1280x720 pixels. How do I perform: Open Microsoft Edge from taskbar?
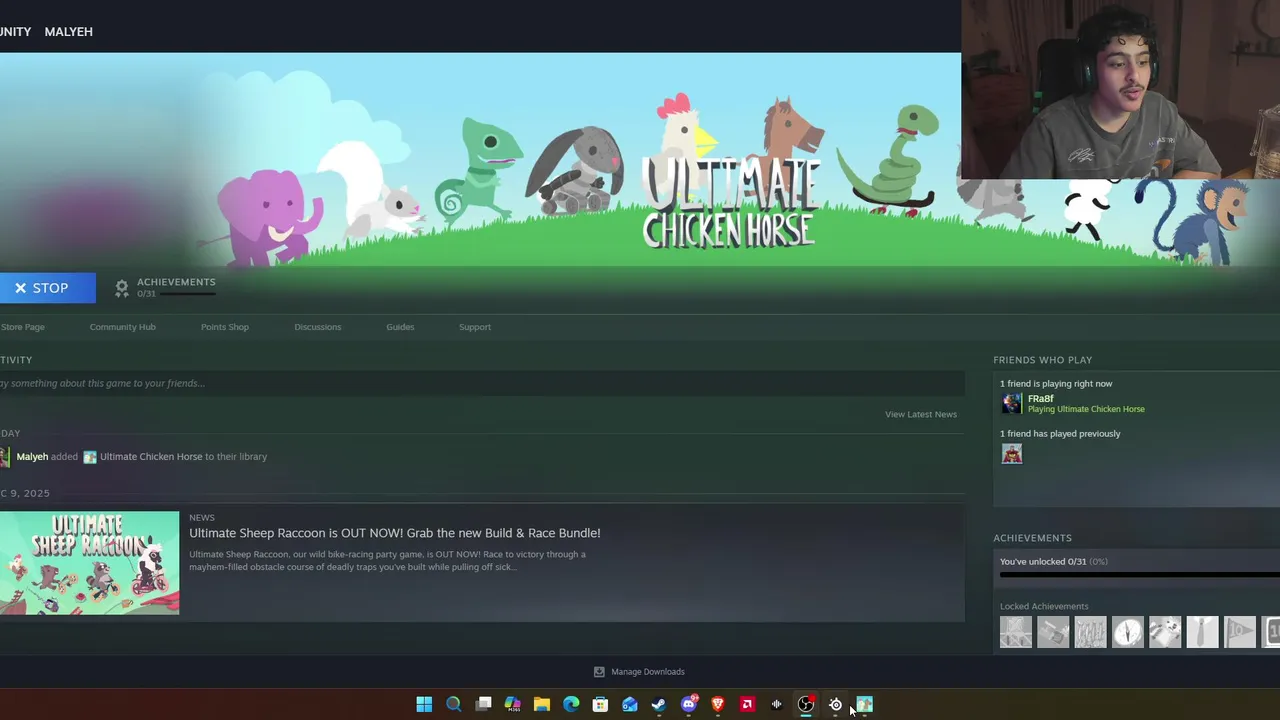(x=571, y=705)
